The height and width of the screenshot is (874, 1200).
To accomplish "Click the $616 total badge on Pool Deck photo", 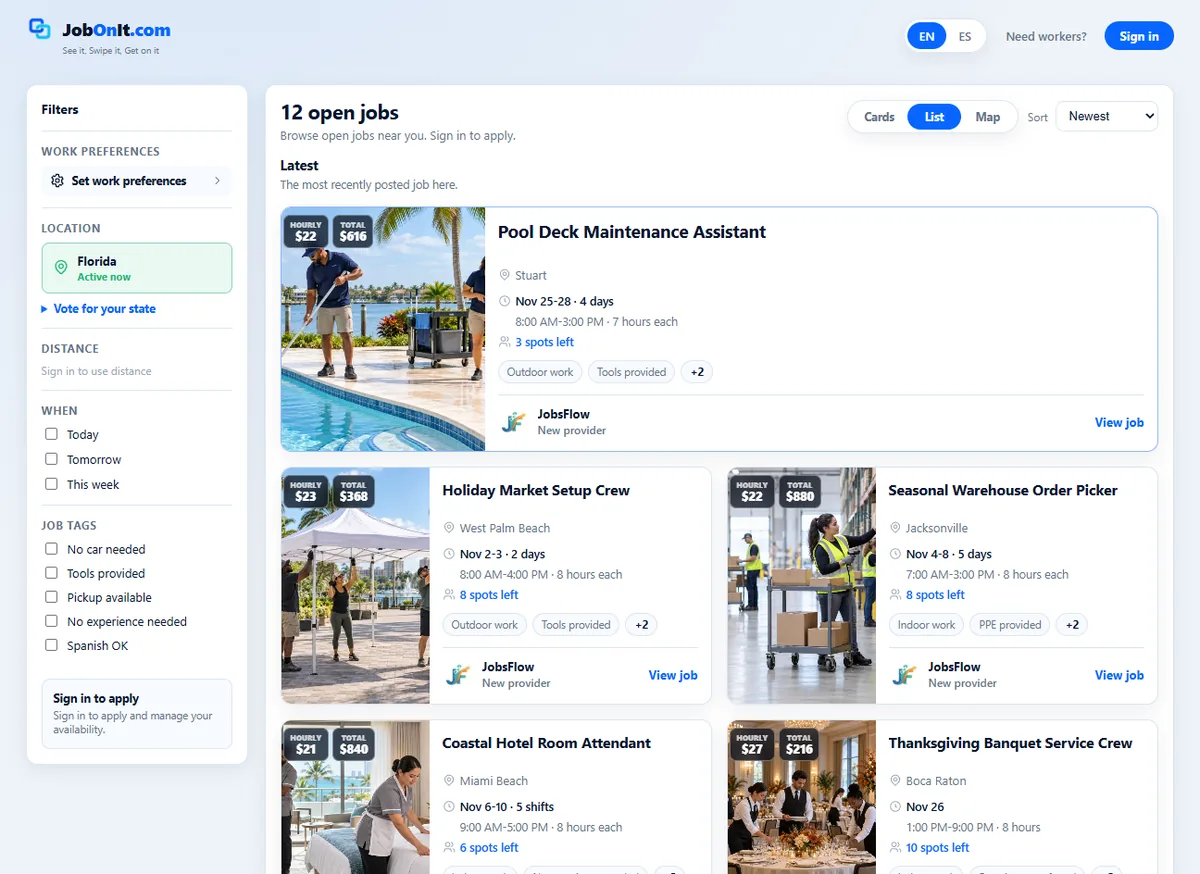I will tap(353, 232).
